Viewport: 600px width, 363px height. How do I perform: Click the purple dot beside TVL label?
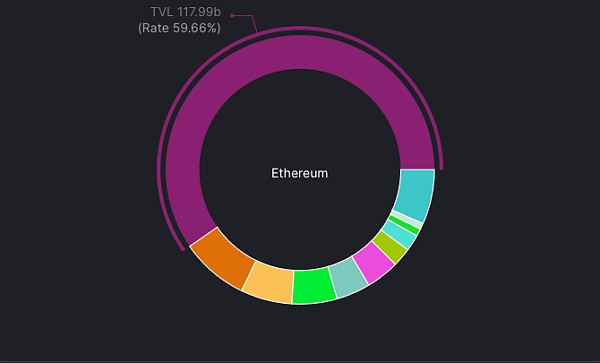coord(232,16)
